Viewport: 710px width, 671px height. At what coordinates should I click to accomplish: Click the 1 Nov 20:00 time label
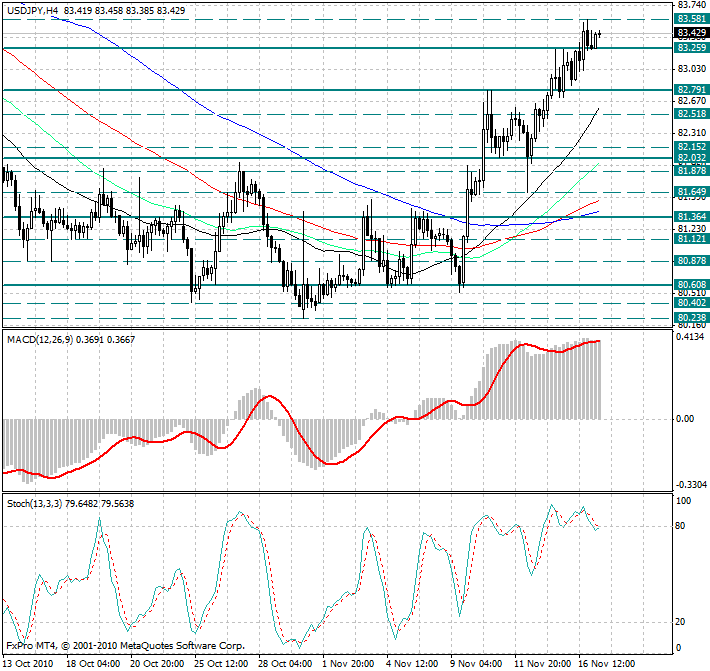[348, 664]
